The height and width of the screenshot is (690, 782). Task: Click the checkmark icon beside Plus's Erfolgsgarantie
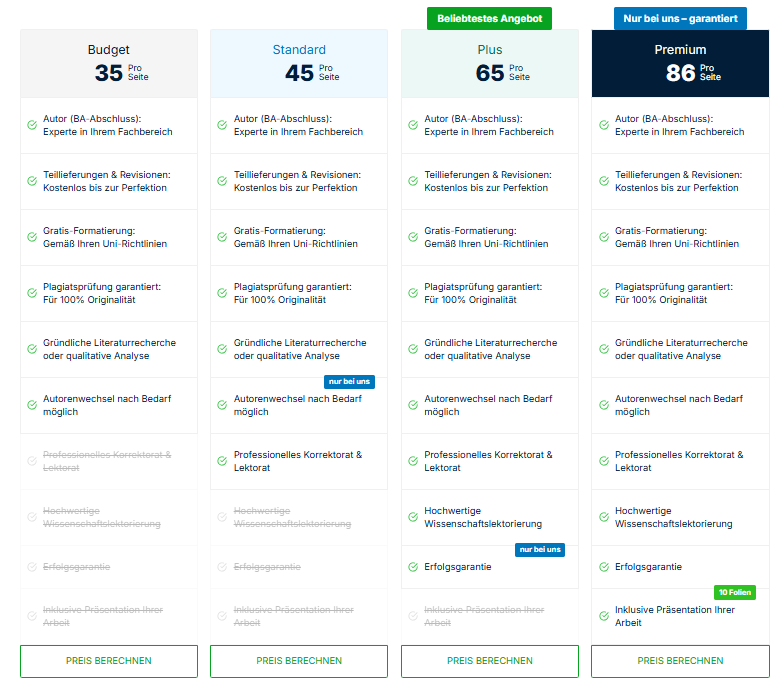413,567
